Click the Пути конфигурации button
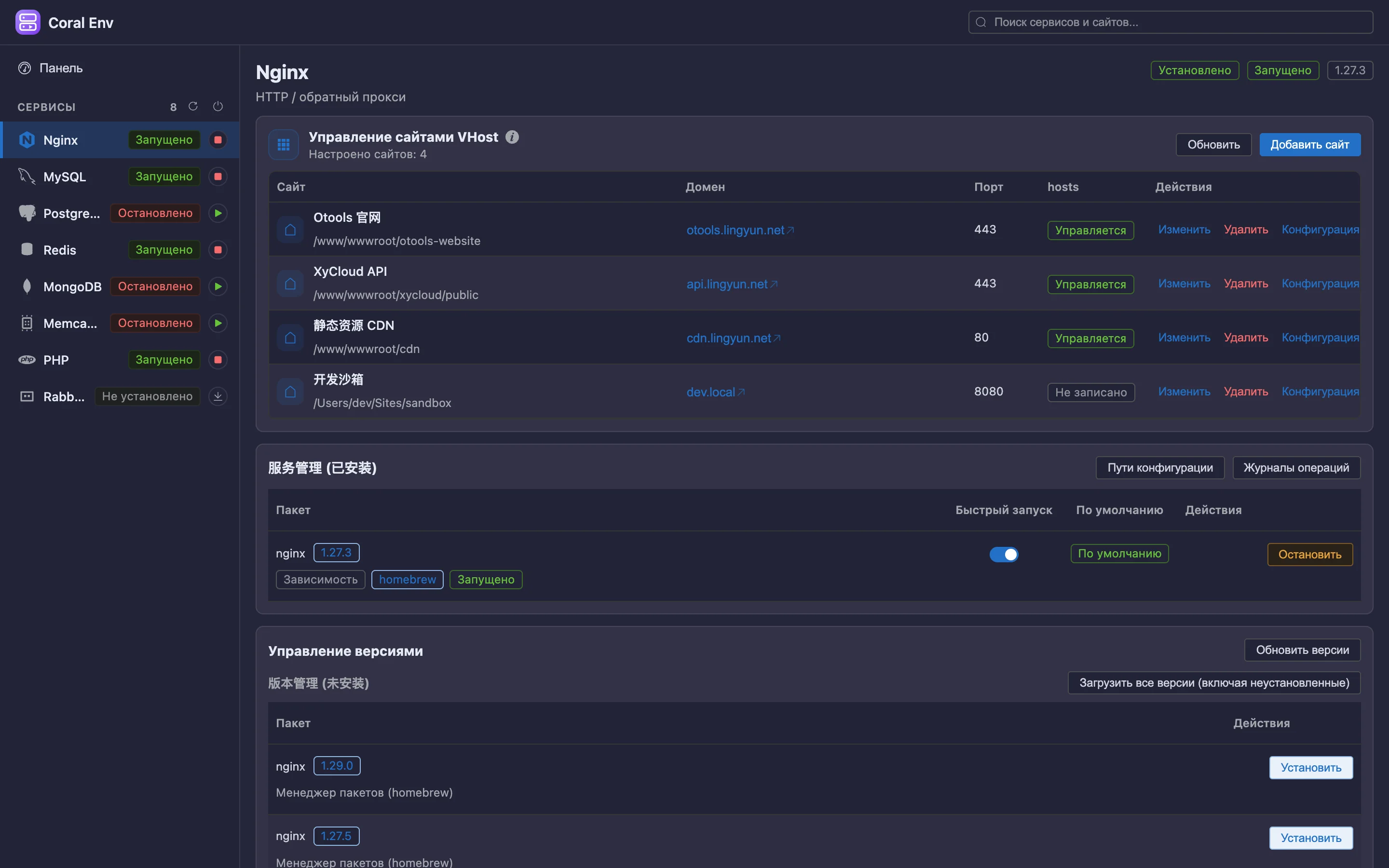The image size is (1389, 868). (1160, 468)
